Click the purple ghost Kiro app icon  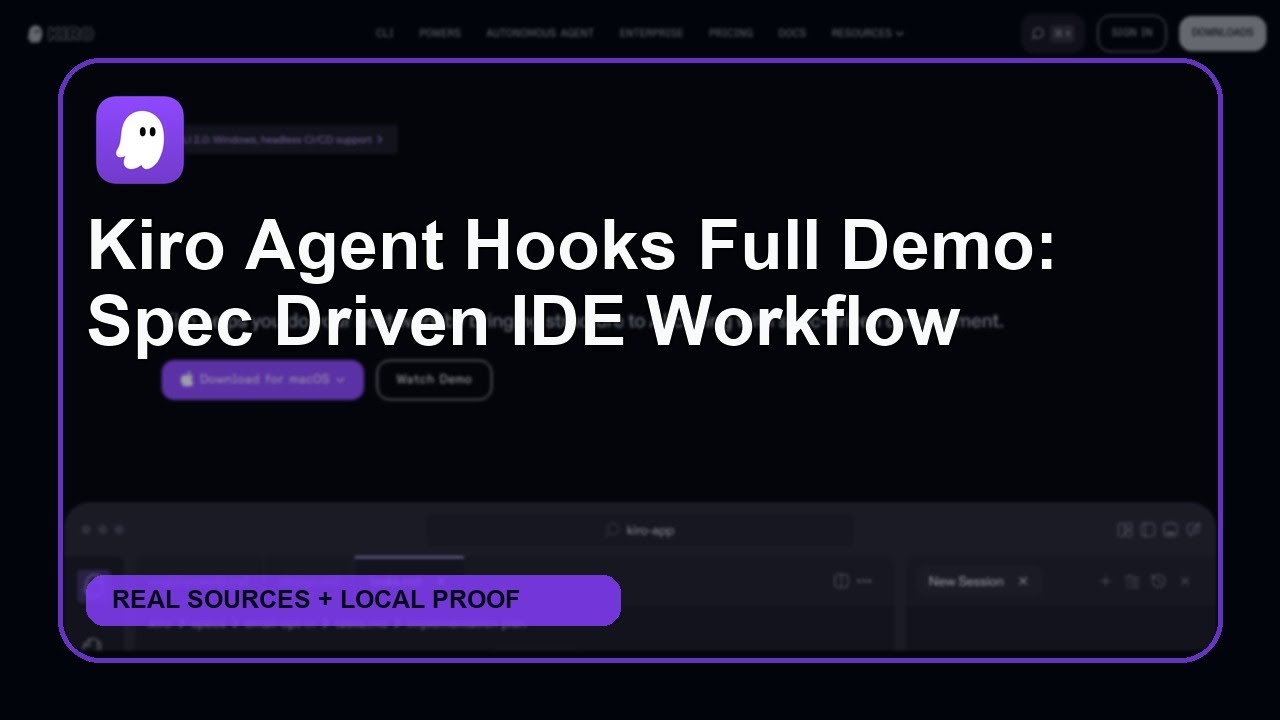coord(140,140)
